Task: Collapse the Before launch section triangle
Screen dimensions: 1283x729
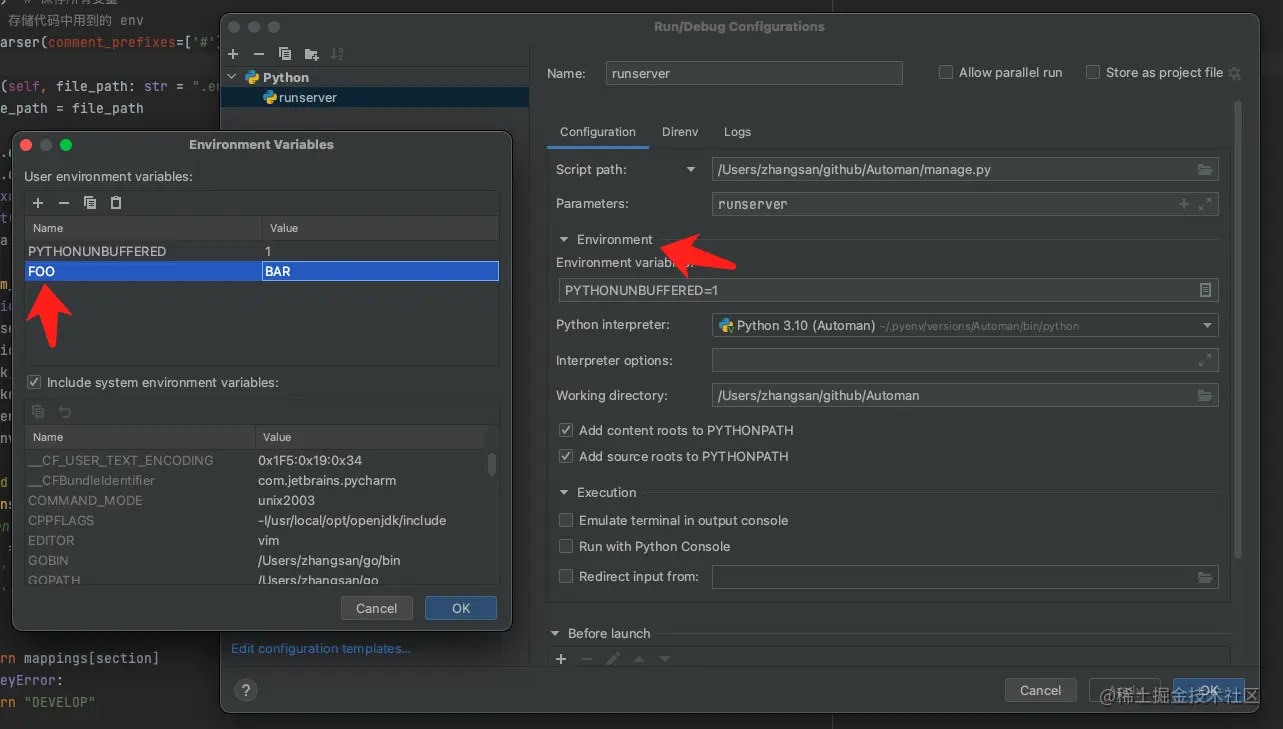Action: (x=555, y=634)
